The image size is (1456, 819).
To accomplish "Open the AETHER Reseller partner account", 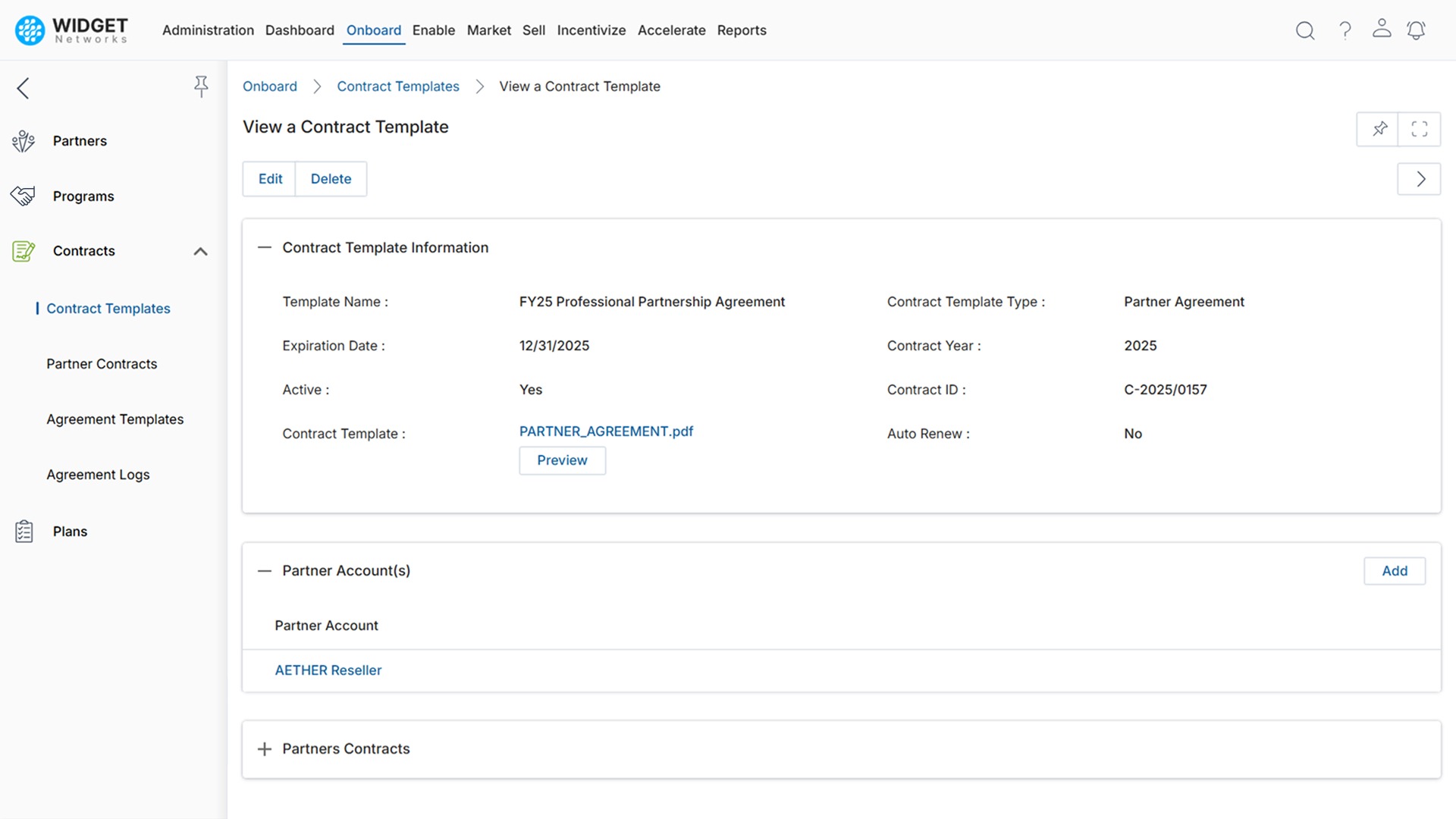I will click(x=328, y=670).
